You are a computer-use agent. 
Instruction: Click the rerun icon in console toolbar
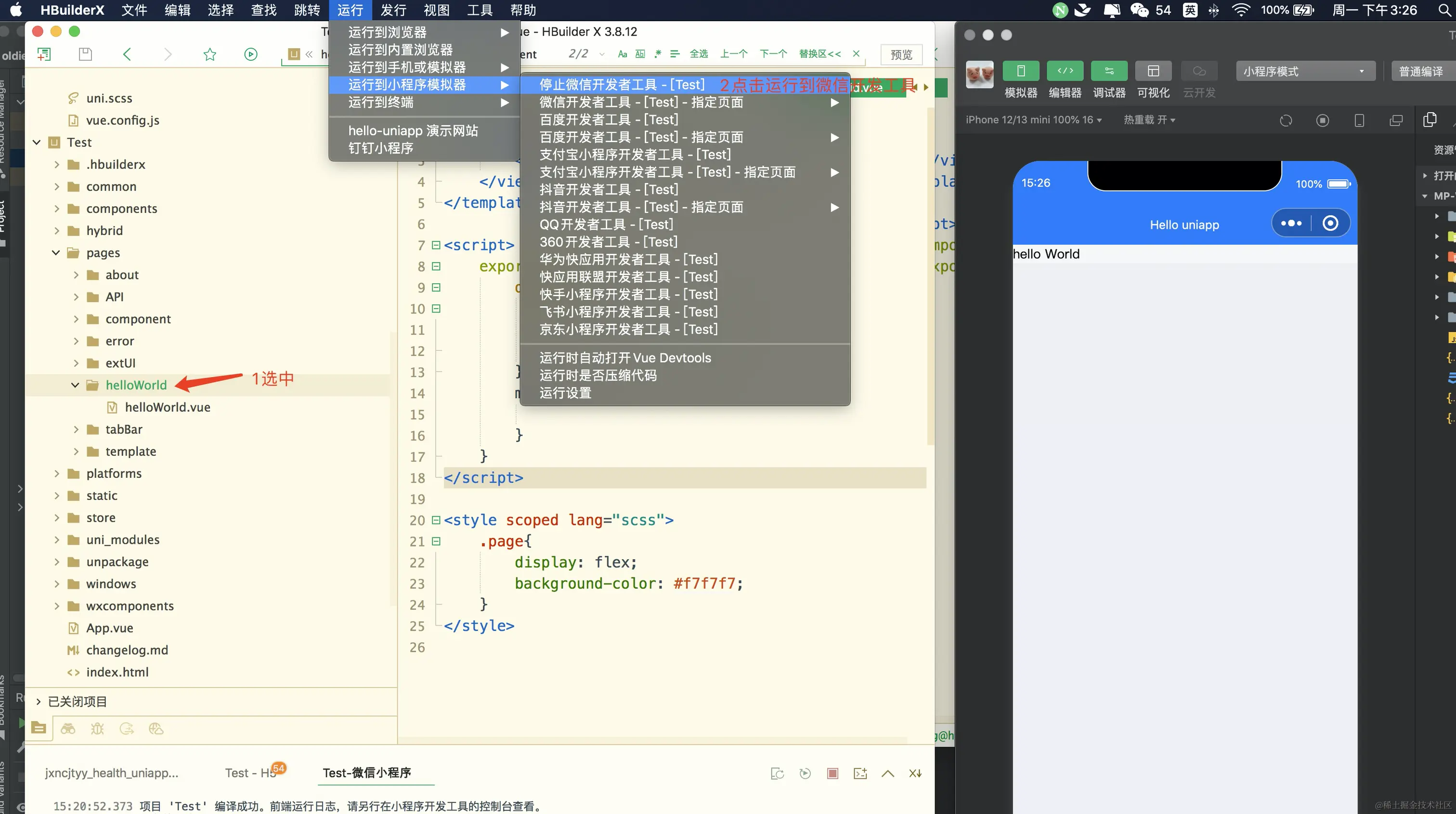tap(805, 774)
